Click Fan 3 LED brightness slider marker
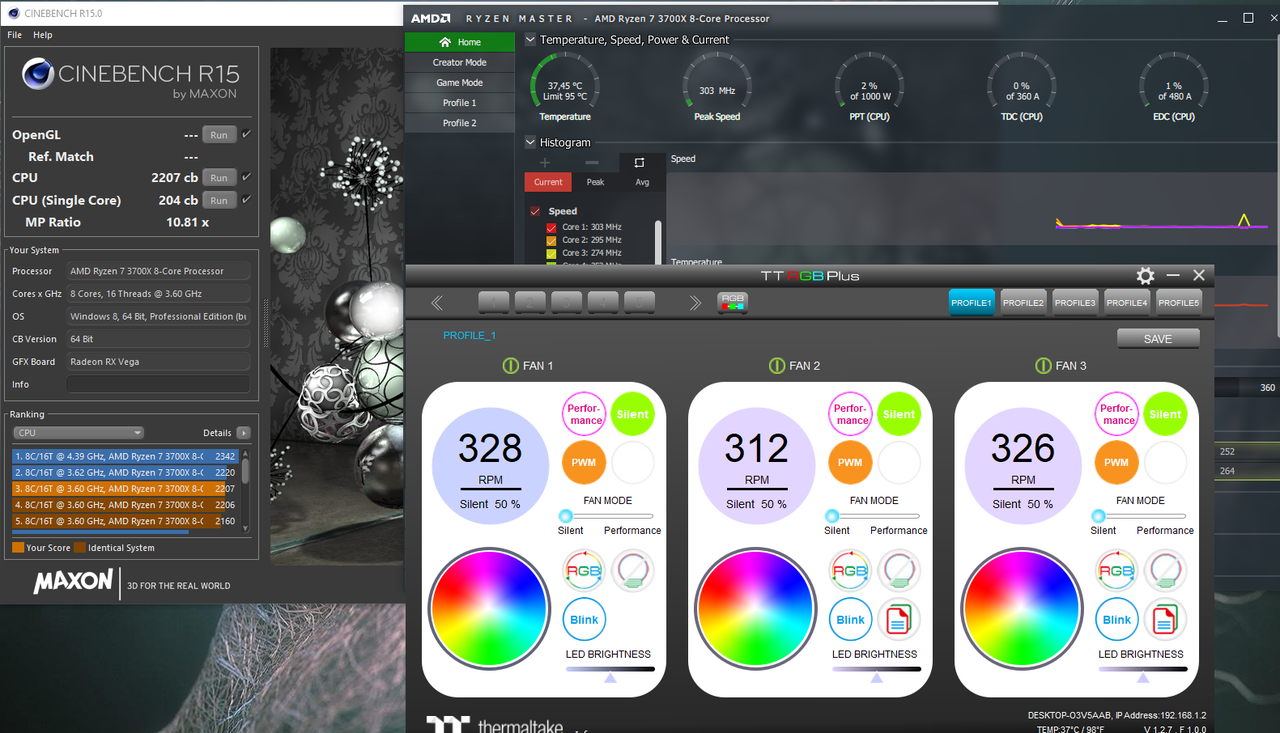 1143,678
